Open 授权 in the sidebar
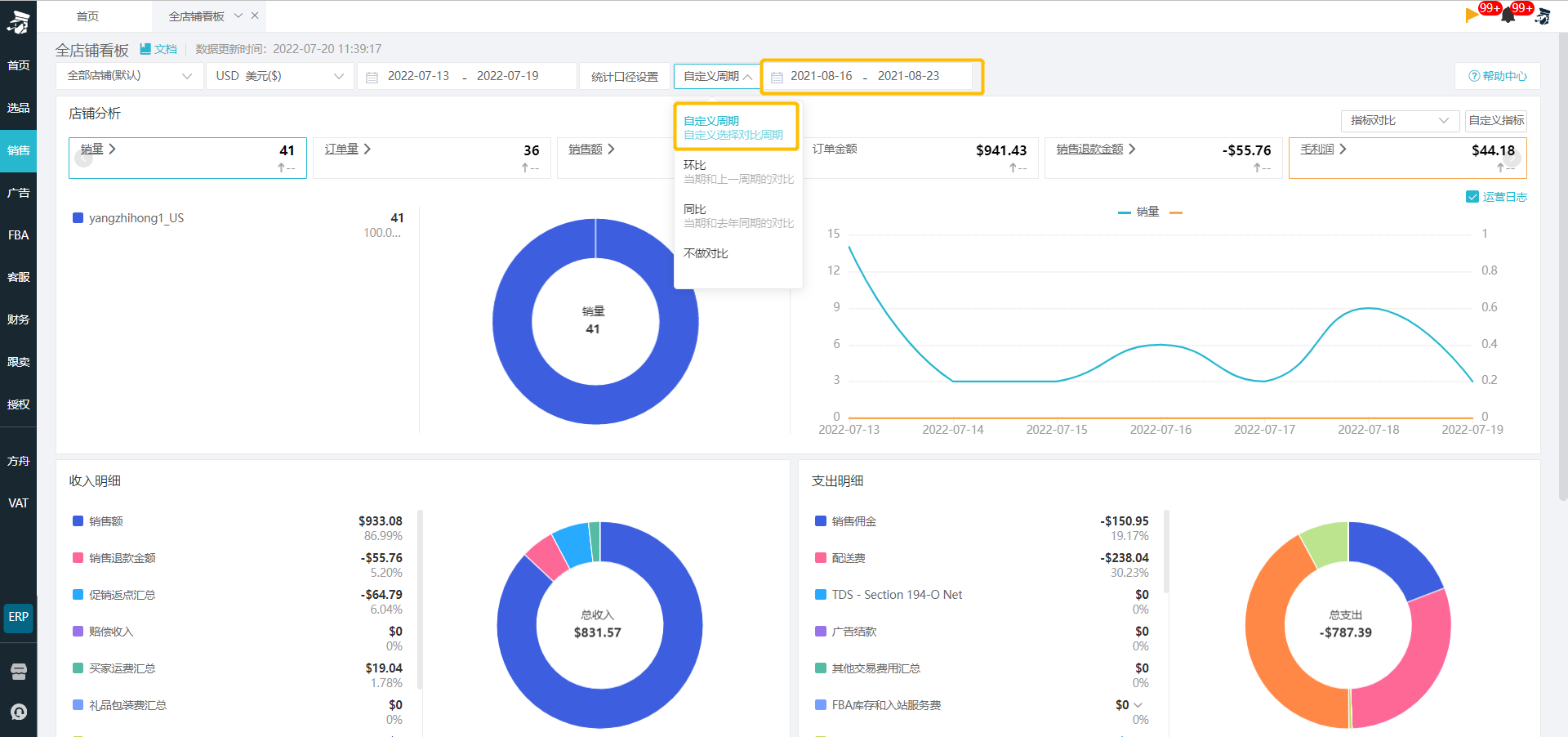Screen dimensions: 1568x737 [x=18, y=404]
